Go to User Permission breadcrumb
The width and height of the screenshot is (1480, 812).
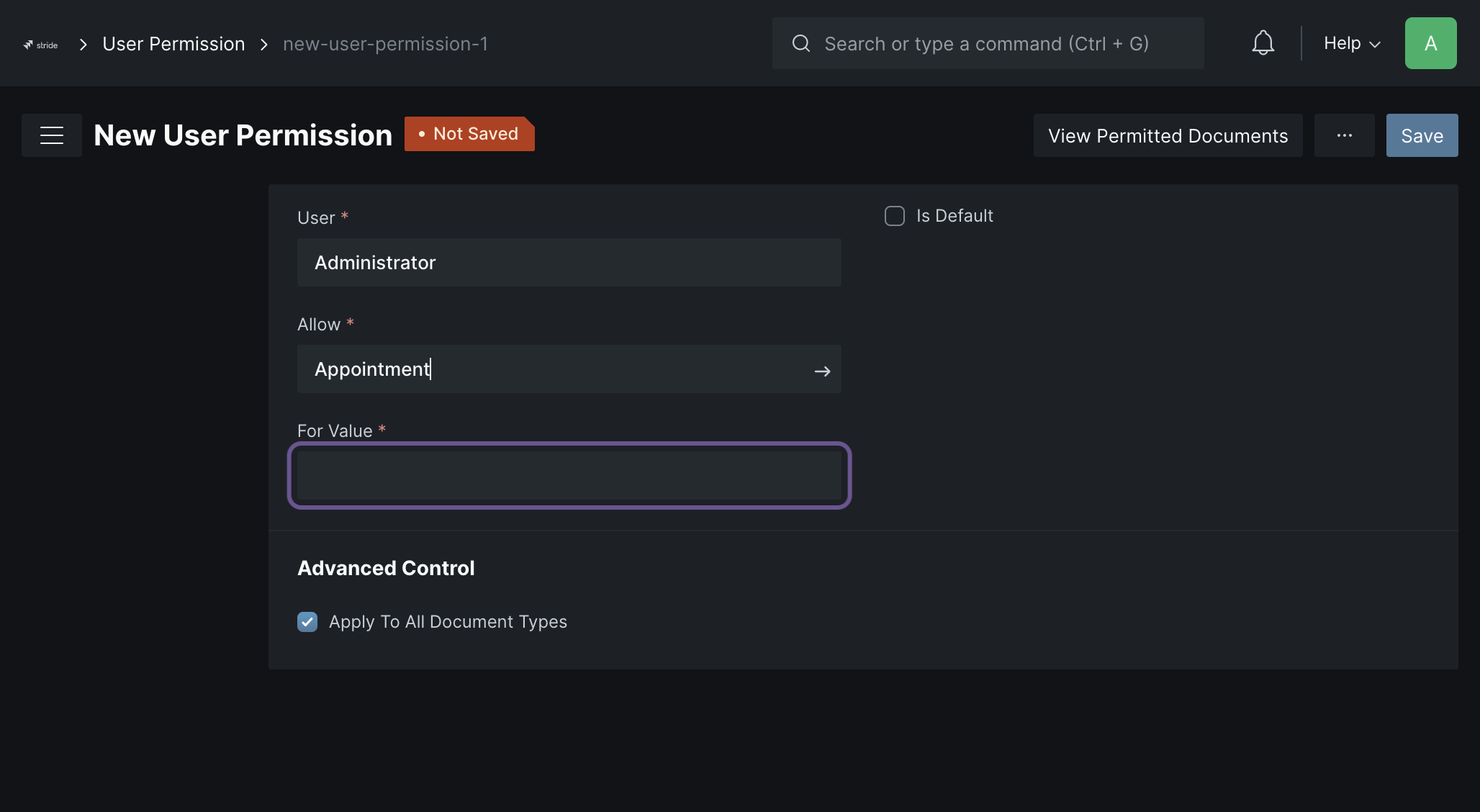[x=173, y=44]
